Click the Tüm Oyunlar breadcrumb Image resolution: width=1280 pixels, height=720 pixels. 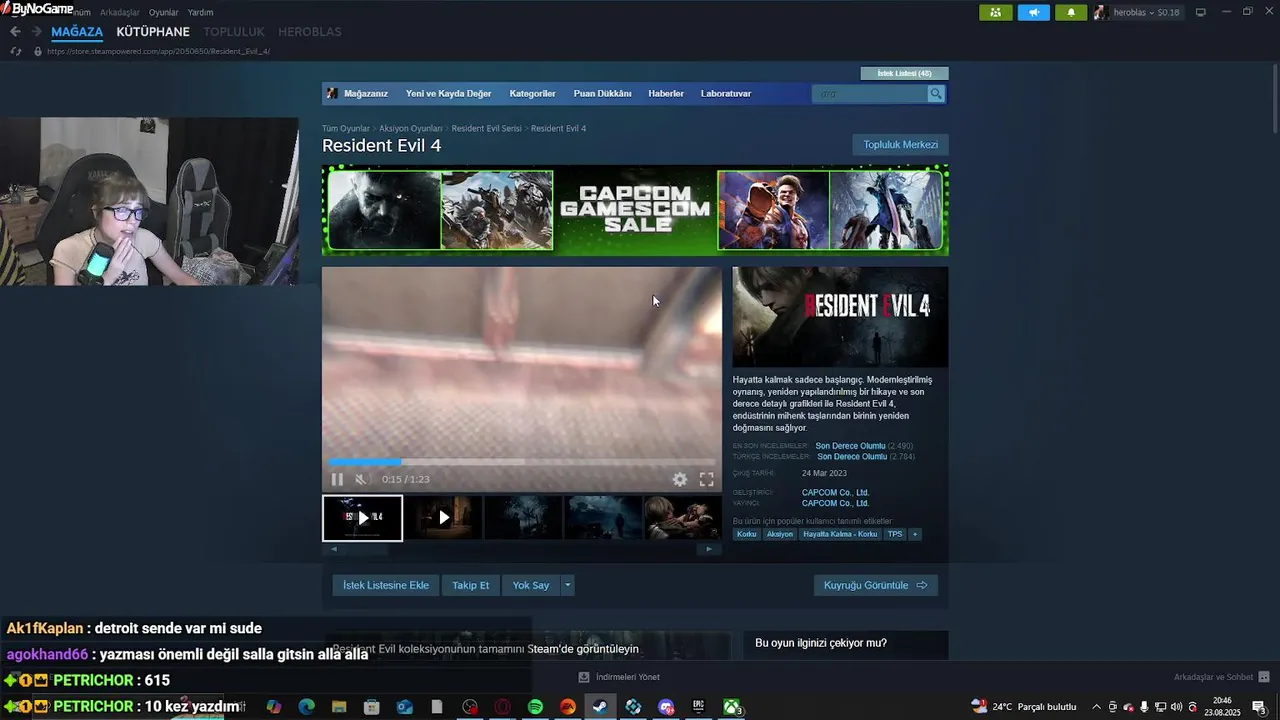pyautogui.click(x=346, y=128)
